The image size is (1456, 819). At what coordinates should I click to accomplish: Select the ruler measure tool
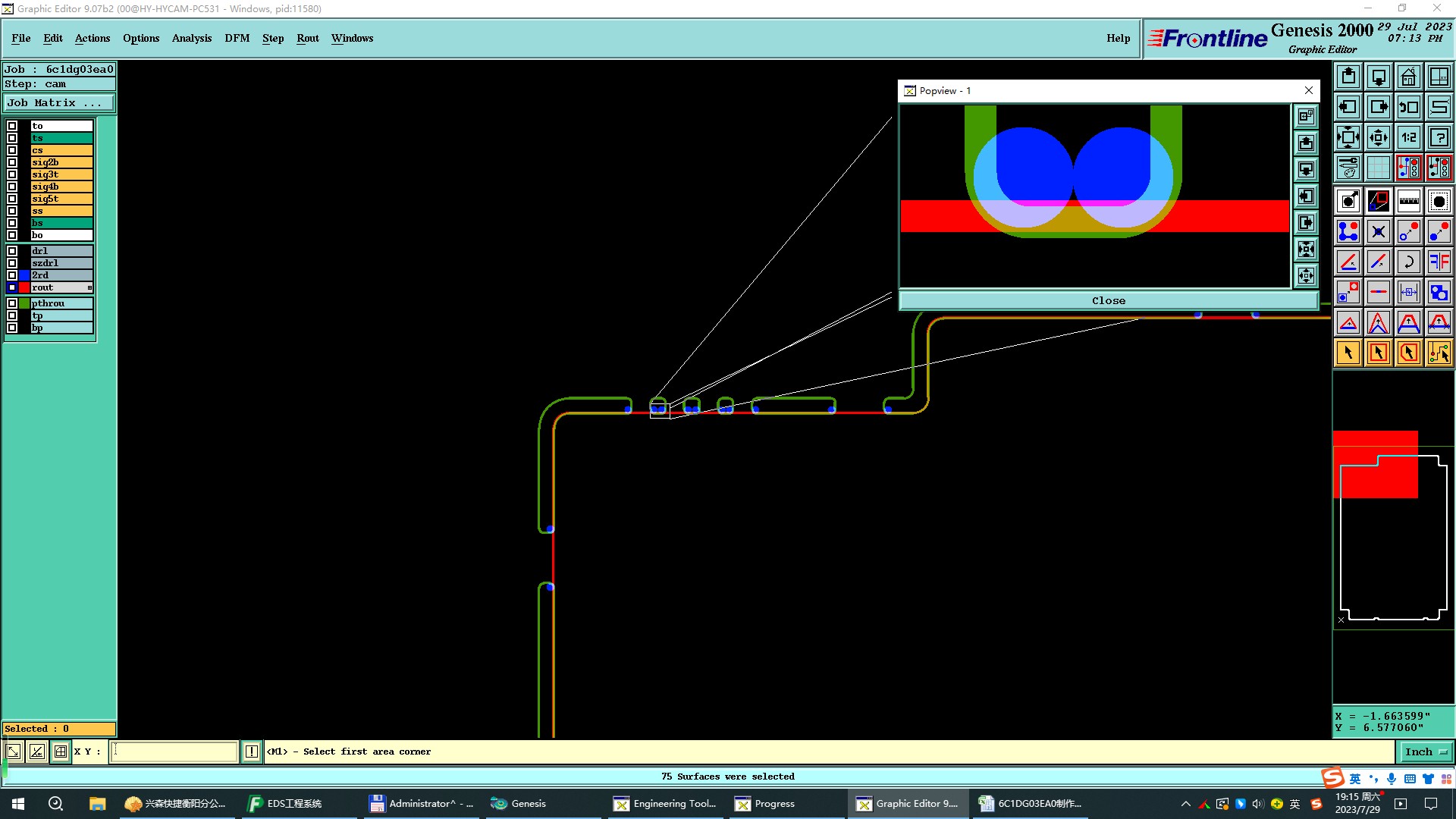pyautogui.click(x=1408, y=201)
